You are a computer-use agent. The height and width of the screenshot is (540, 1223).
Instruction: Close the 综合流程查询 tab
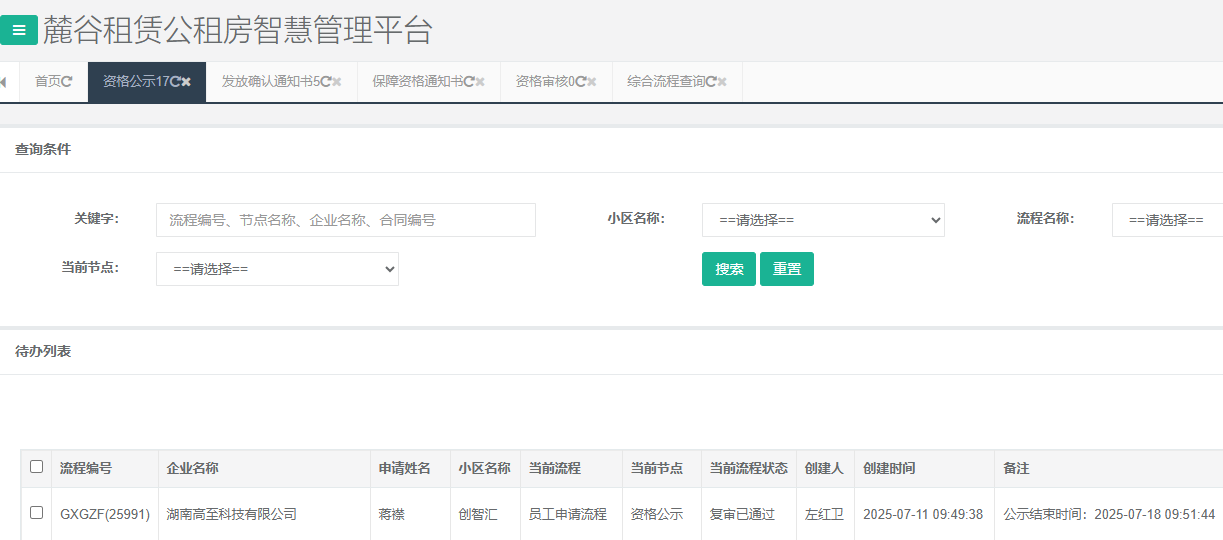pos(722,82)
